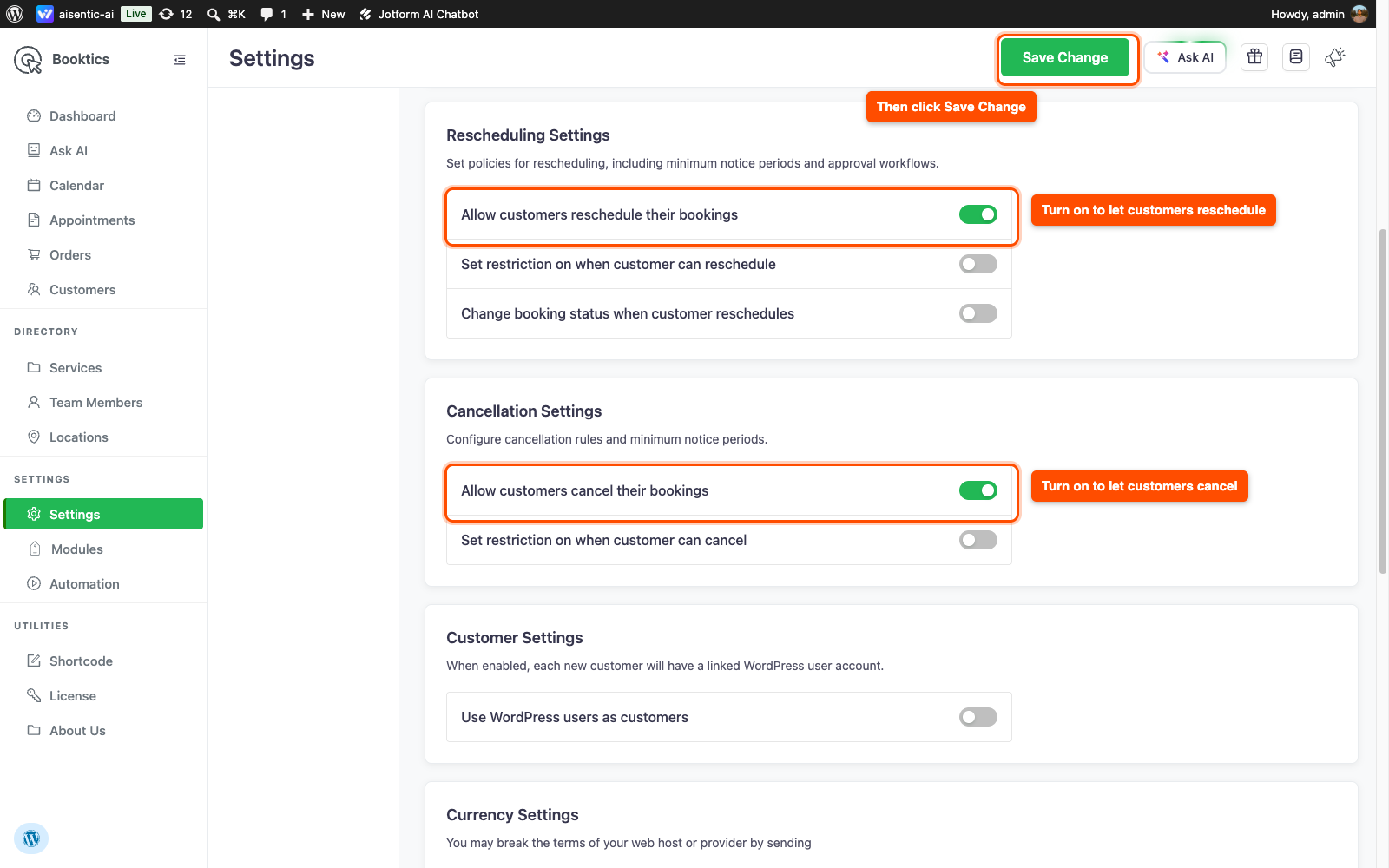Image resolution: width=1389 pixels, height=868 pixels.
Task: Open the updates icon showing 12
Action: [x=166, y=14]
